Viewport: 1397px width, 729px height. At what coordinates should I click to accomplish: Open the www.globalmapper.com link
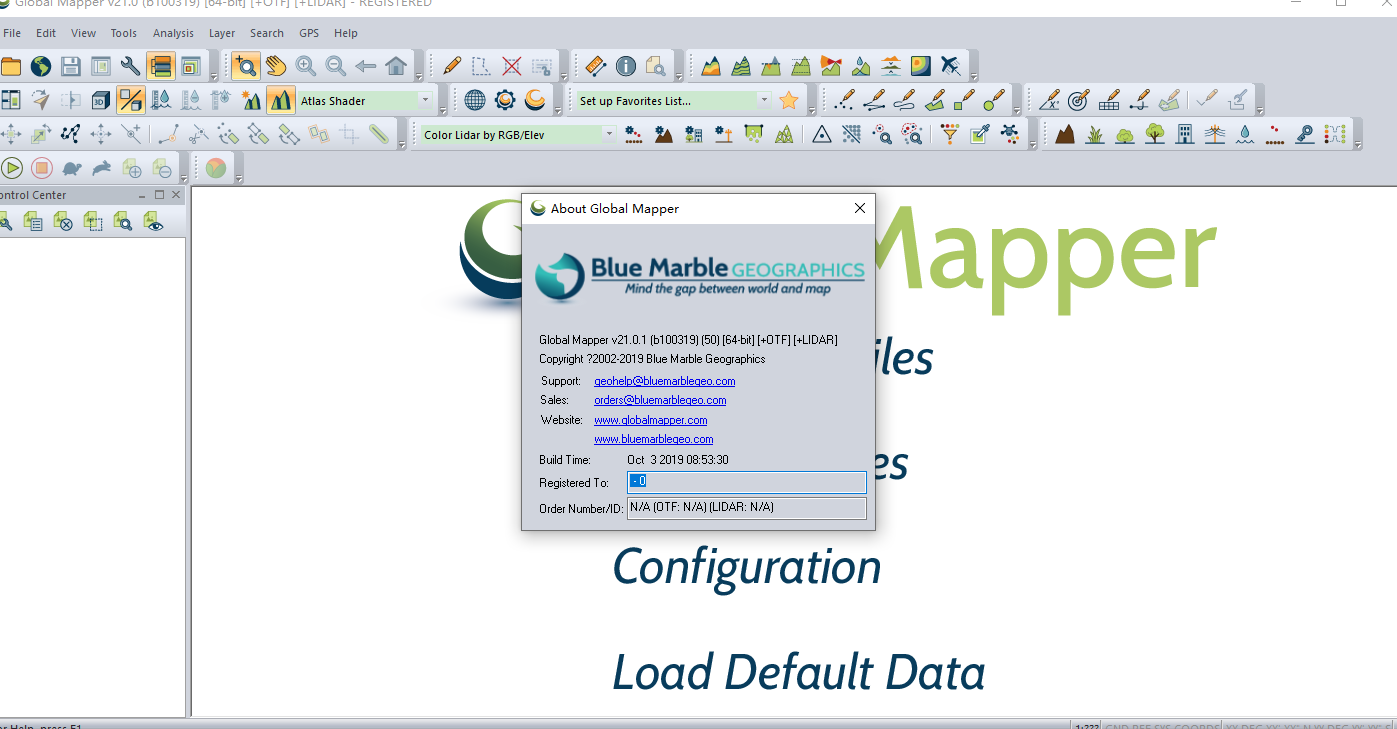tap(650, 420)
